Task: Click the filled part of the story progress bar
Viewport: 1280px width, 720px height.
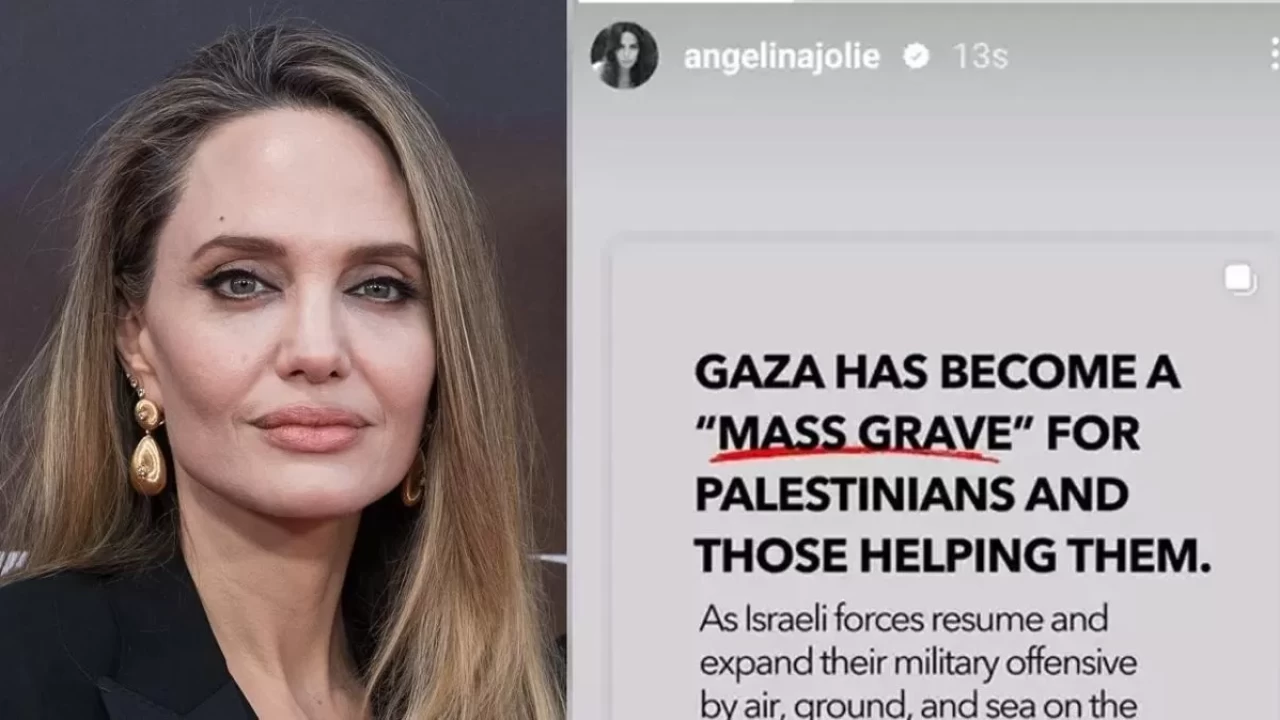Action: point(686,1)
